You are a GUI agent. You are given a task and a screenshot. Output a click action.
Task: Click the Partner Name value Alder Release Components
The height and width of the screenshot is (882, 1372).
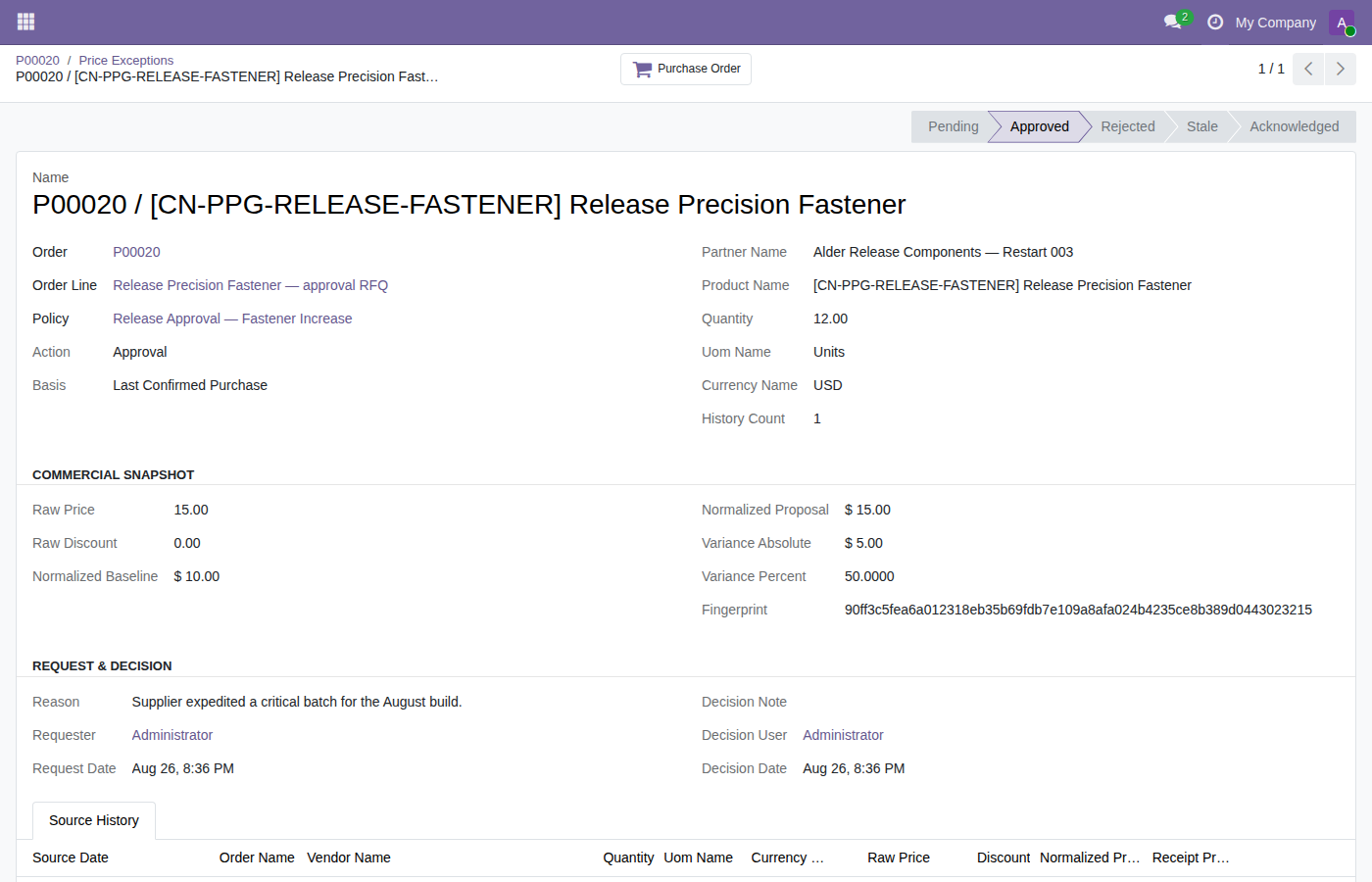pyautogui.click(x=943, y=252)
